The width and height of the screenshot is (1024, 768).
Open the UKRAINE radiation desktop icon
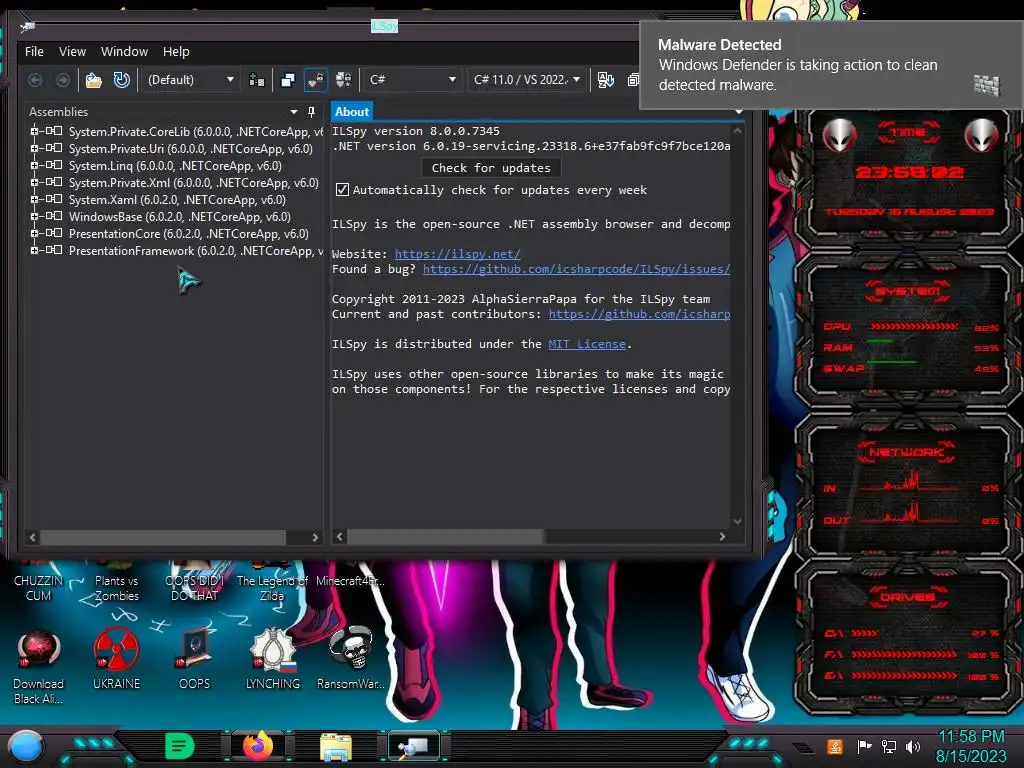[x=116, y=658]
